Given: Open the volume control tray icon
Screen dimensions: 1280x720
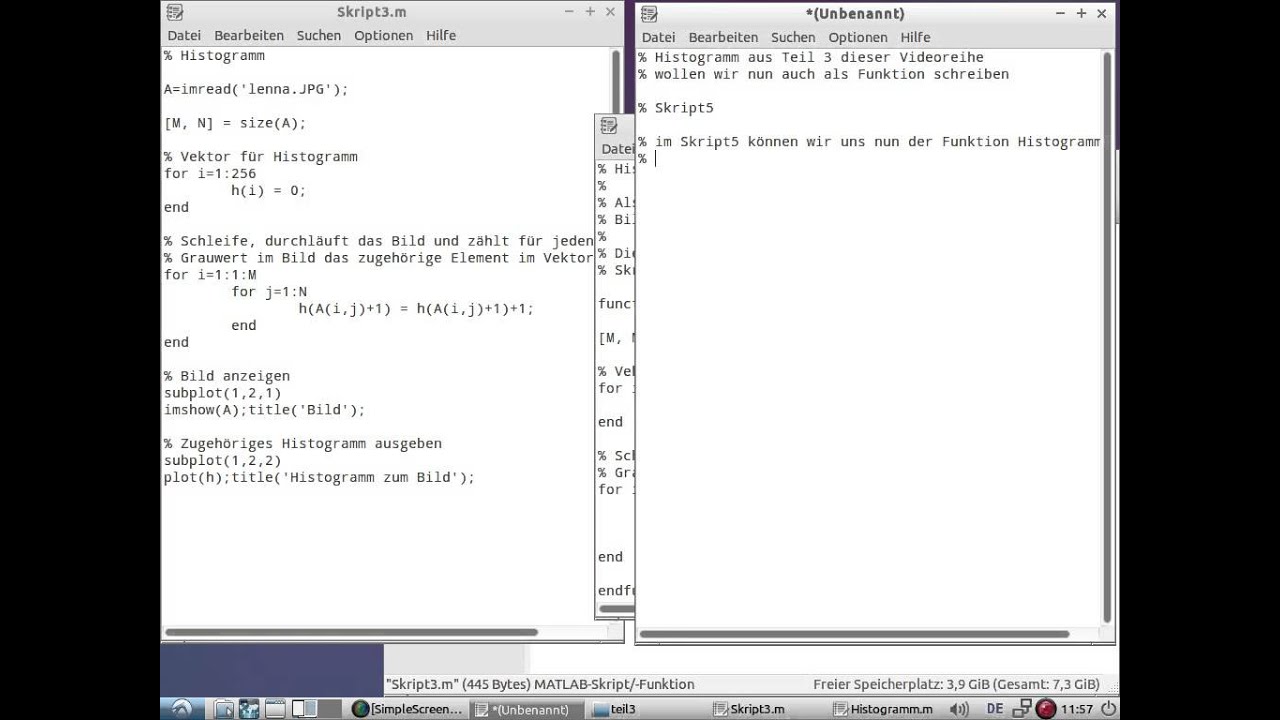Looking at the screenshot, I should pos(959,709).
